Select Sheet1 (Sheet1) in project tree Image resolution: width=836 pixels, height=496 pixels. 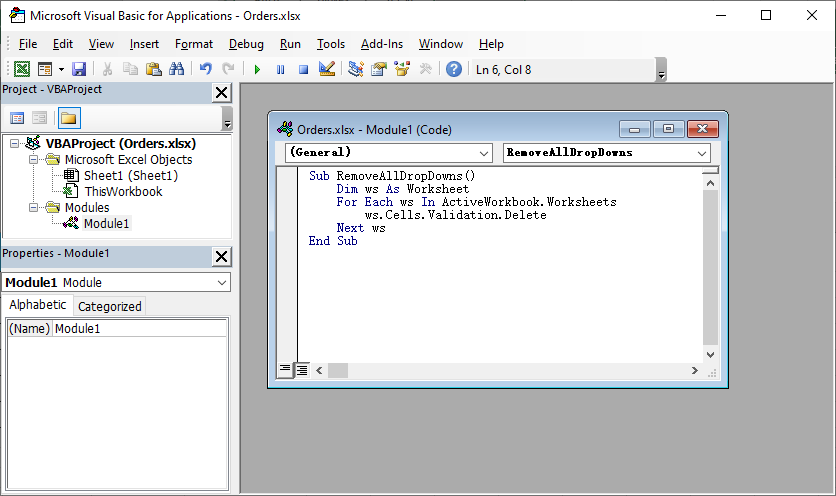(131, 175)
